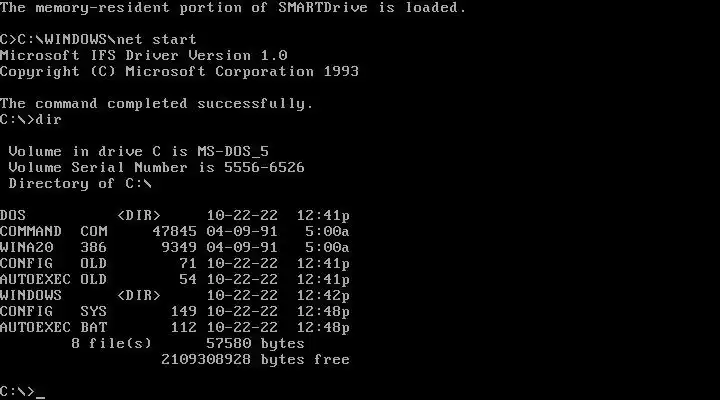Click the Volume Serial Number 5556-6526 line
This screenshot has height=400, width=720.
tap(156, 168)
